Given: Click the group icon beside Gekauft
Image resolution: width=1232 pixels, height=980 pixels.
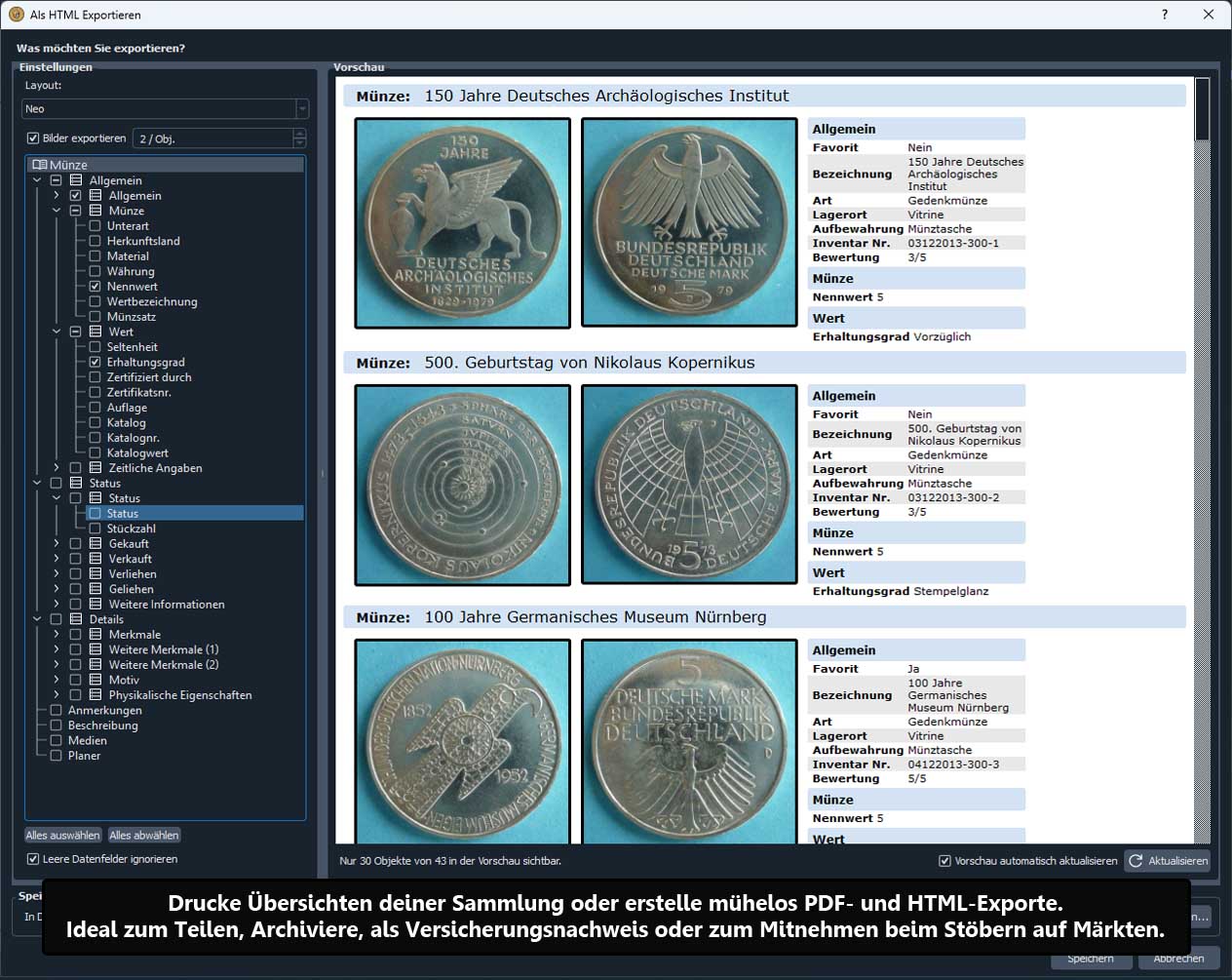Looking at the screenshot, I should tap(96, 544).
